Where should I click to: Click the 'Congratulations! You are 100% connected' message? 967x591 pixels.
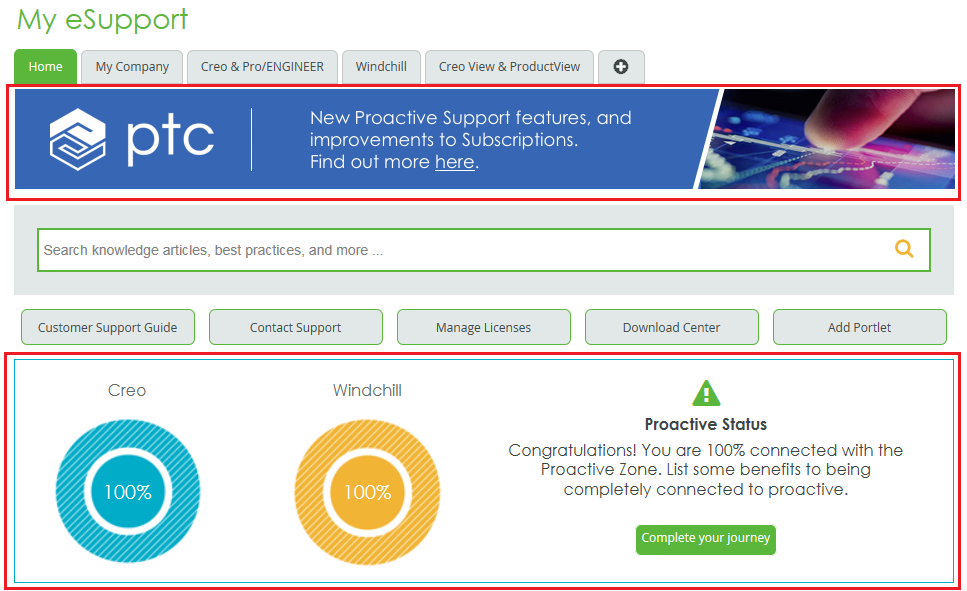706,469
